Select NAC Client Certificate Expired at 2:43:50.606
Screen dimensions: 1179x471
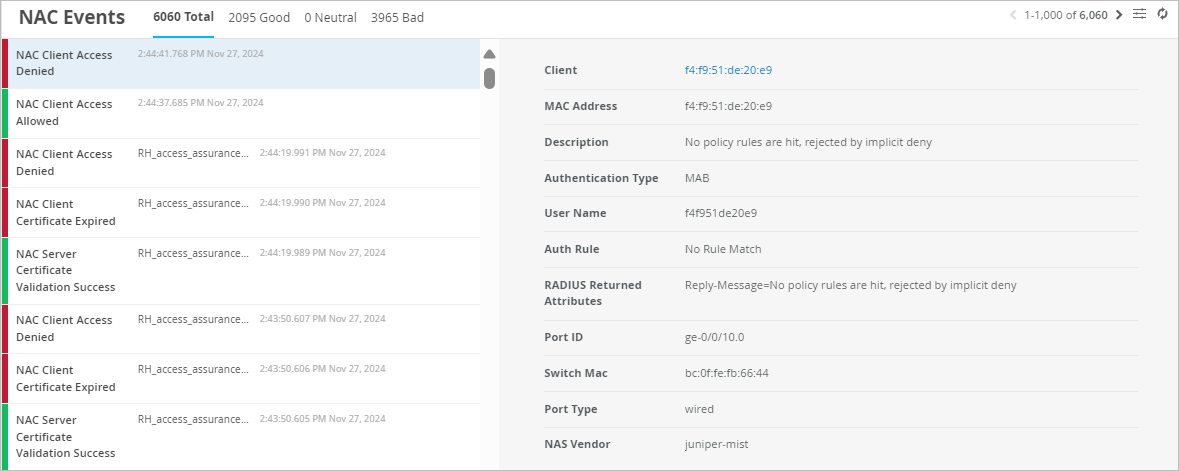pos(240,379)
